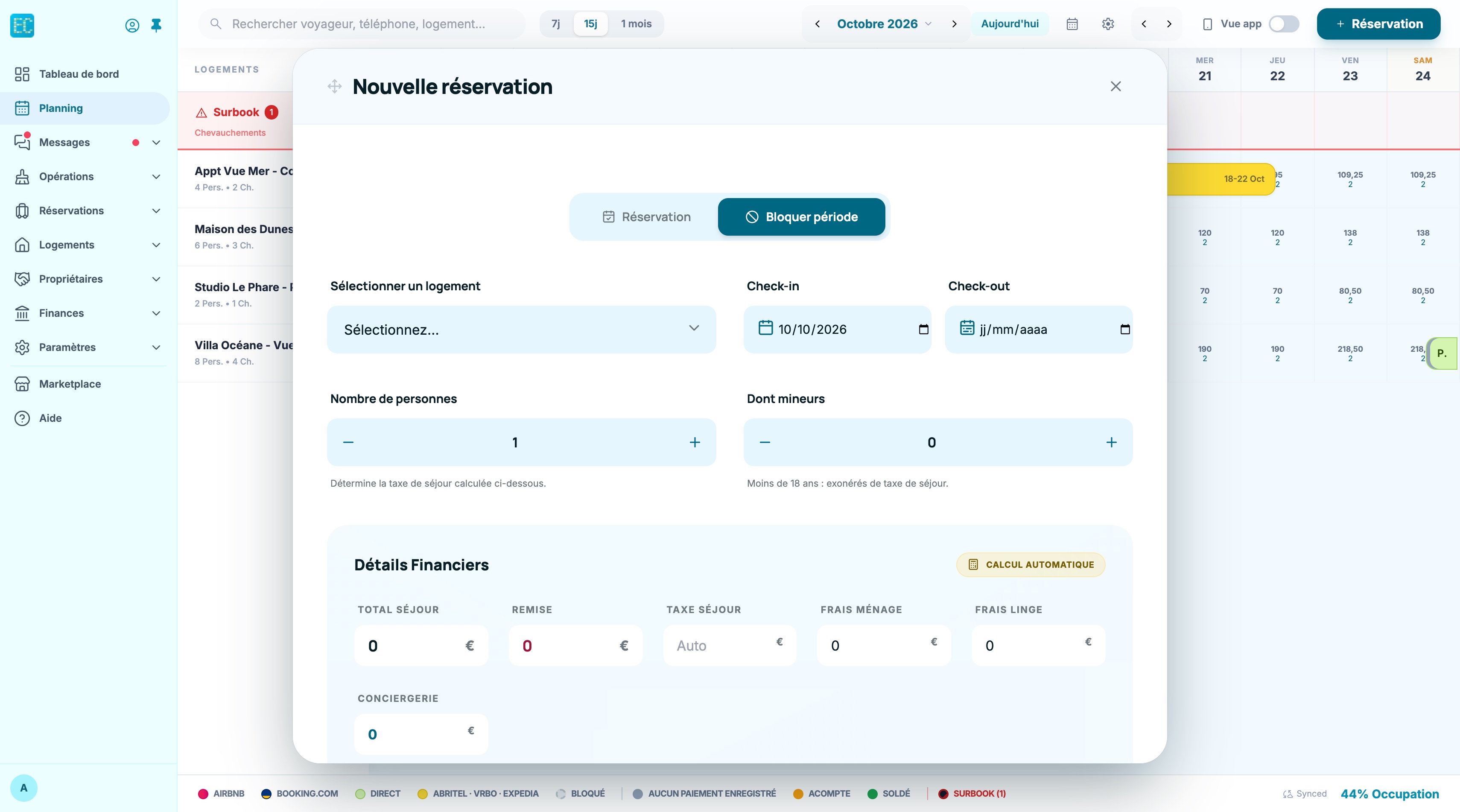Image resolution: width=1460 pixels, height=812 pixels.
Task: Switch planning to 15j view
Action: click(590, 24)
